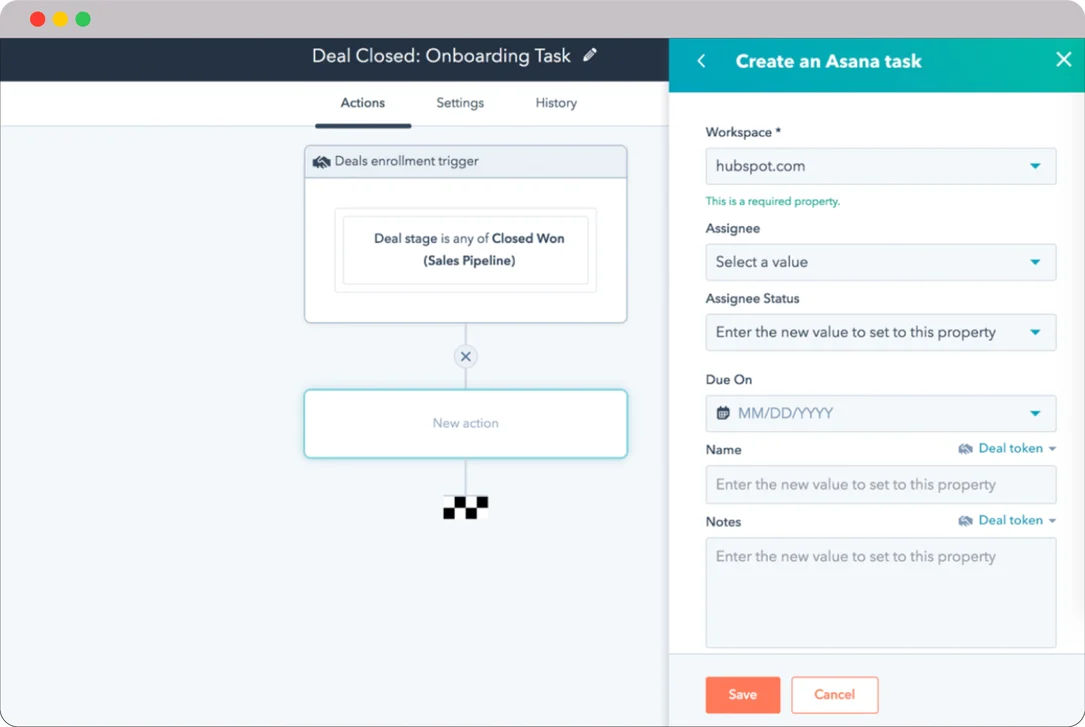This screenshot has width=1085, height=727.
Task: Click the 'Workspace *' field label
Action: coord(743,132)
